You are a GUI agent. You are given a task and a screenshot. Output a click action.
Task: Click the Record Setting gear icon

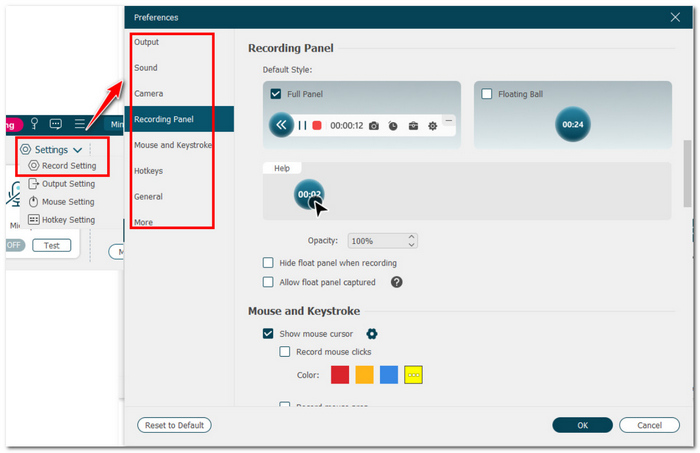click(x=34, y=166)
